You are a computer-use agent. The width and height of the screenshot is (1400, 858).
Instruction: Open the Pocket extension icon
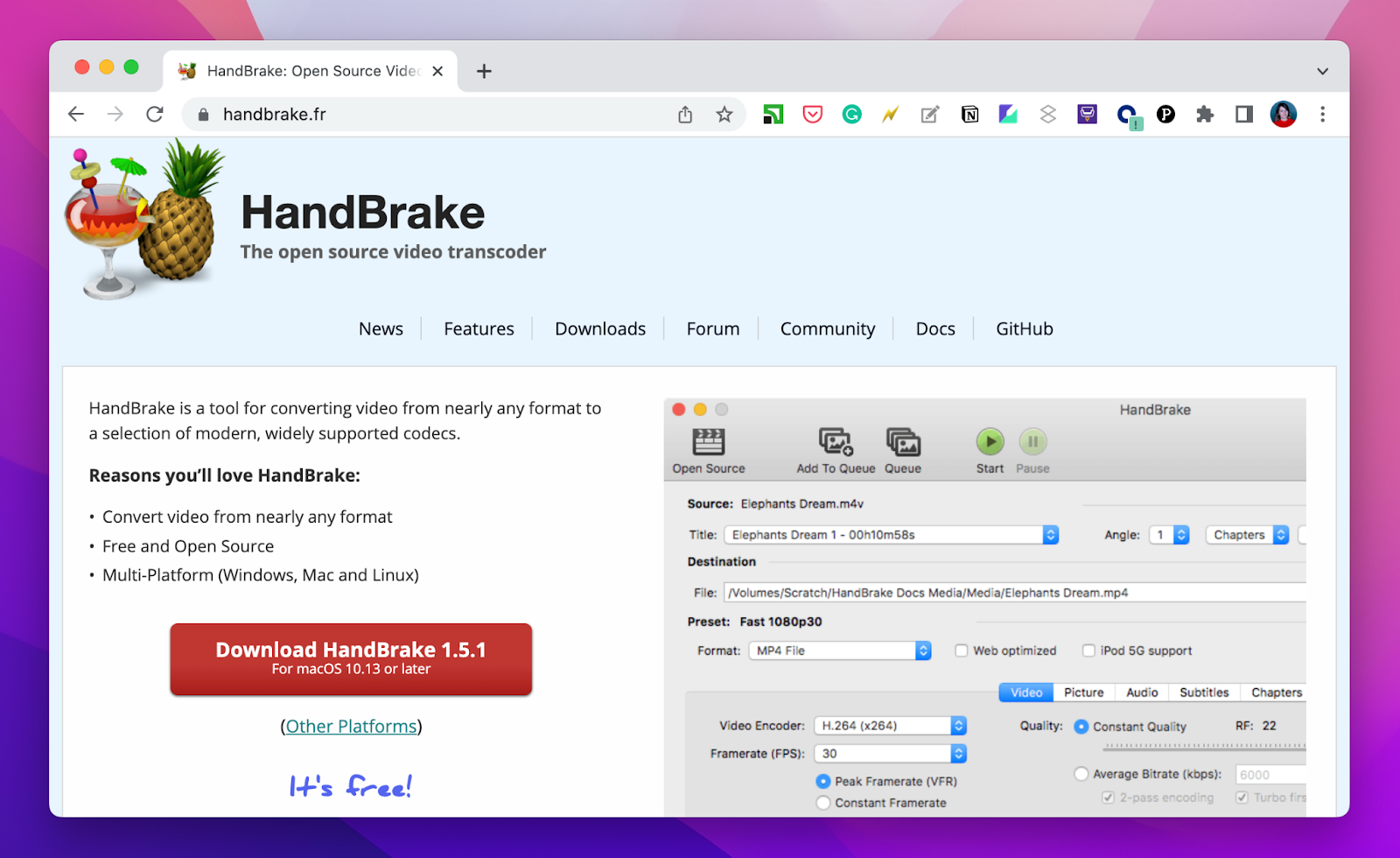(813, 114)
